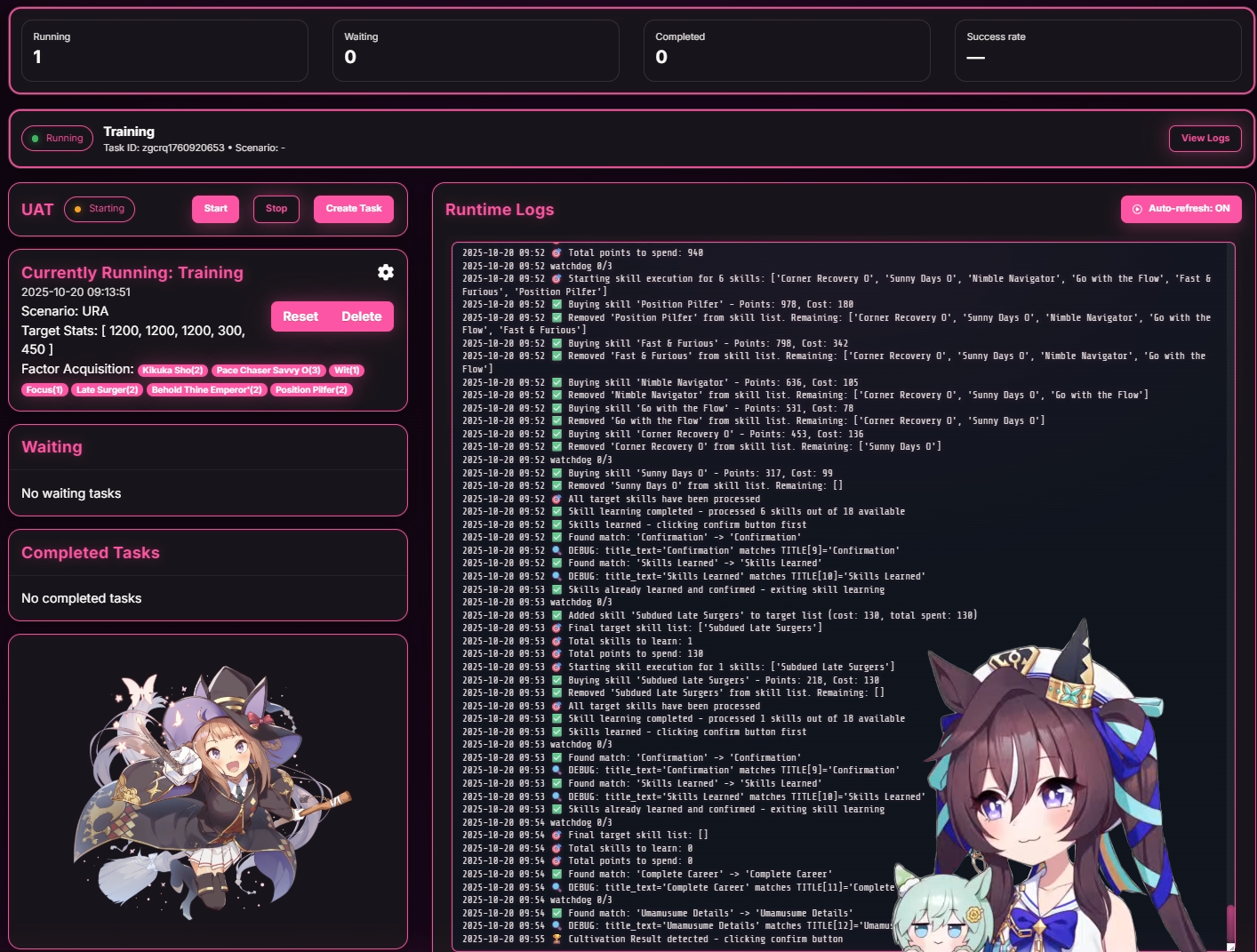Image resolution: width=1257 pixels, height=952 pixels.
Task: Click the Stop button in UAT panel
Action: click(x=276, y=209)
